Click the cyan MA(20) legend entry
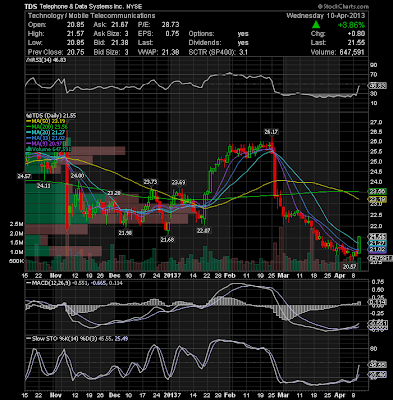 pos(47,133)
